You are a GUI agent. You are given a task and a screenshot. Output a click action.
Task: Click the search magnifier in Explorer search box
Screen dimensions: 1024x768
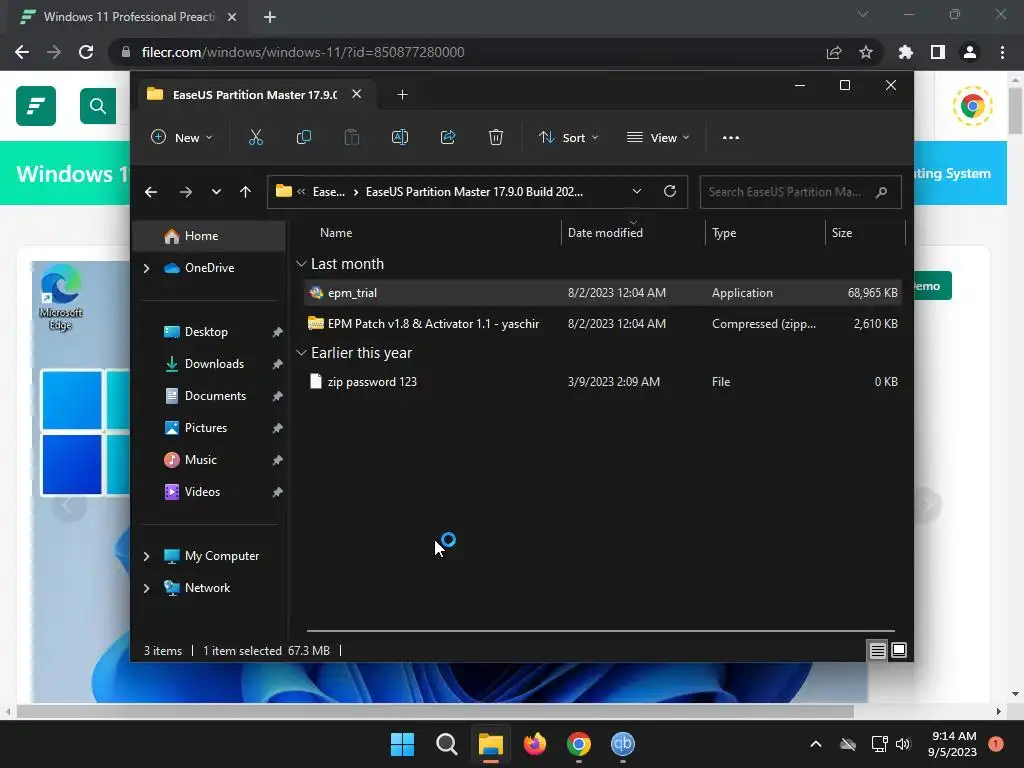point(882,192)
